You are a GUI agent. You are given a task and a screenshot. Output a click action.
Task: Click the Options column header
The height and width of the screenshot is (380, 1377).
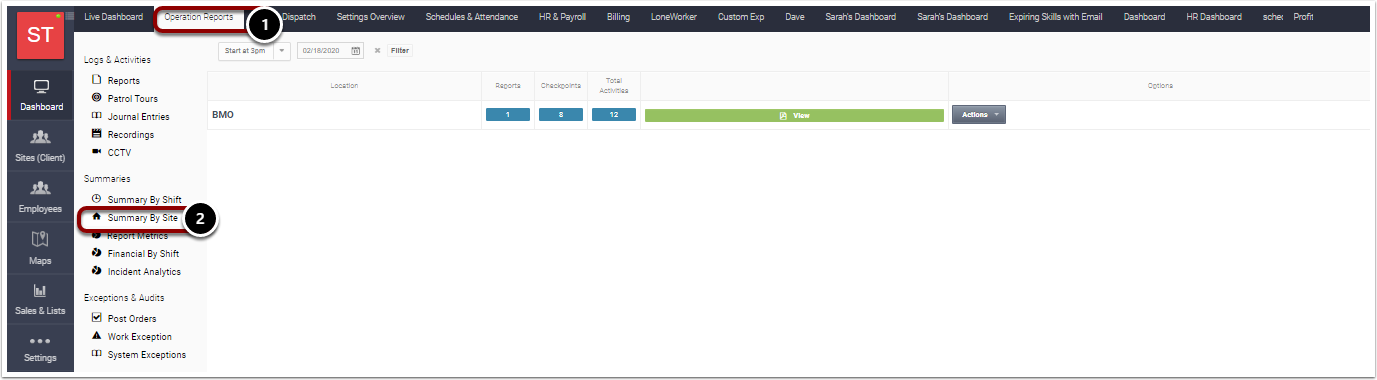coord(1160,86)
